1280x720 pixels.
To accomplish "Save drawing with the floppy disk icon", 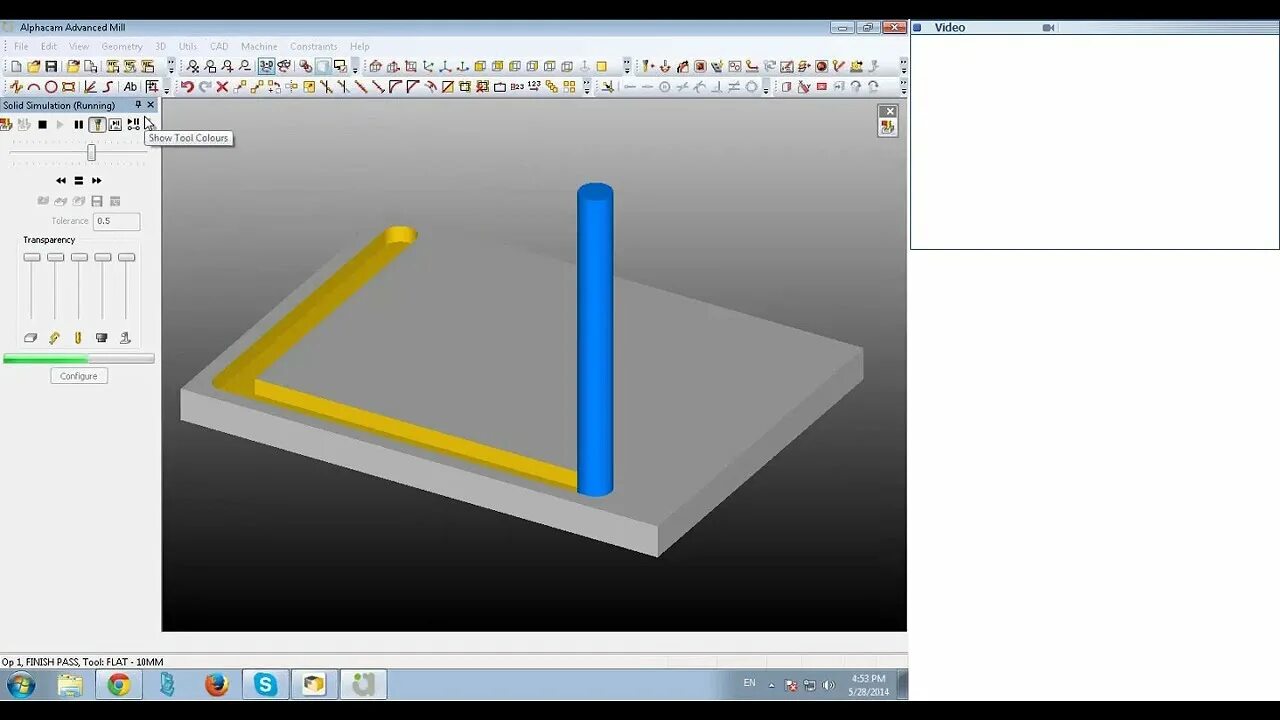I will point(51,66).
